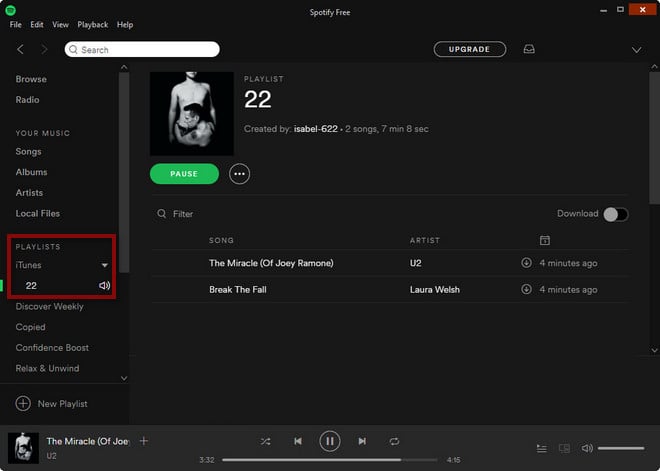Click the green PAUSE button
Viewport: 660px width, 471px height.
coord(184,174)
